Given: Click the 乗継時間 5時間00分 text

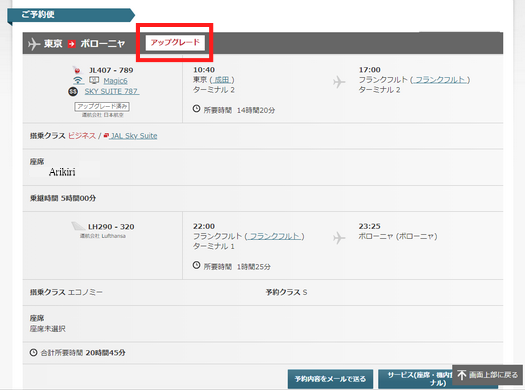Looking at the screenshot, I should tap(63, 198).
